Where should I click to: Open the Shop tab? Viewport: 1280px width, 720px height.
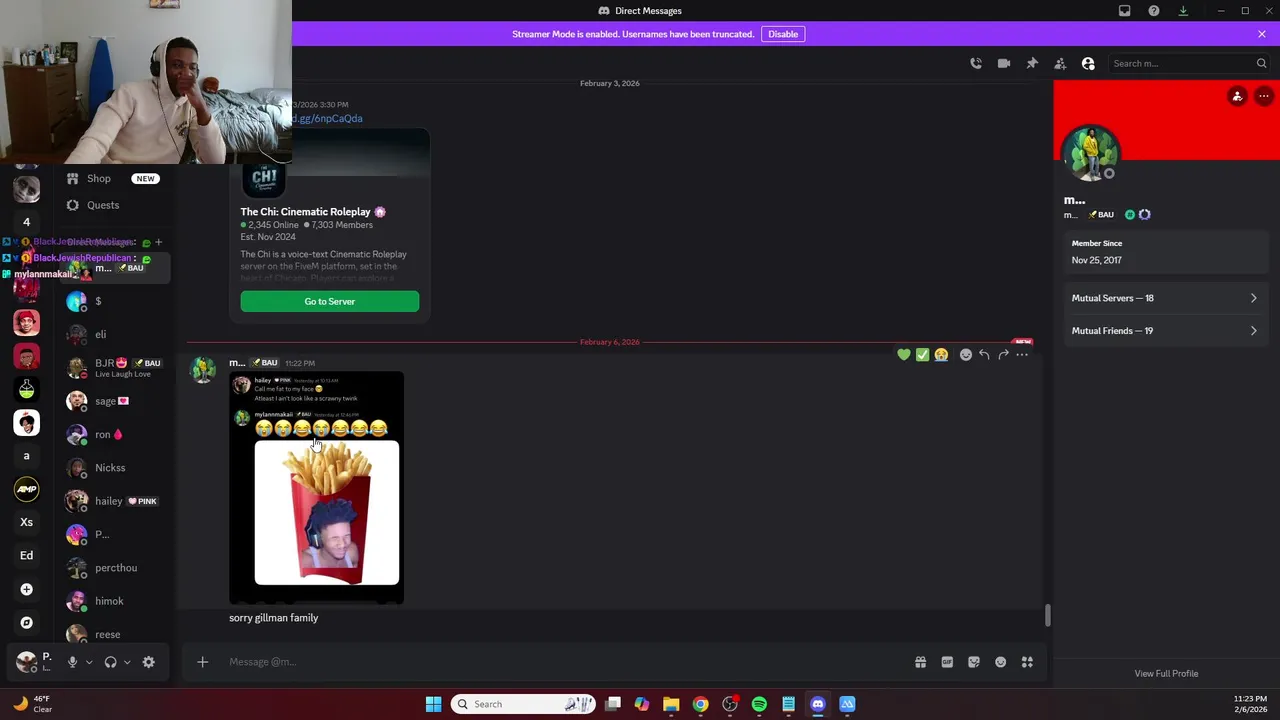click(113, 179)
